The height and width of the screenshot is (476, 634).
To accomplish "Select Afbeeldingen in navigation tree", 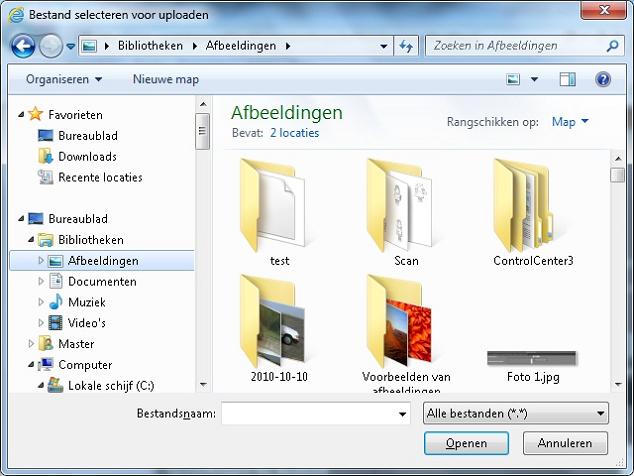I will [102, 261].
